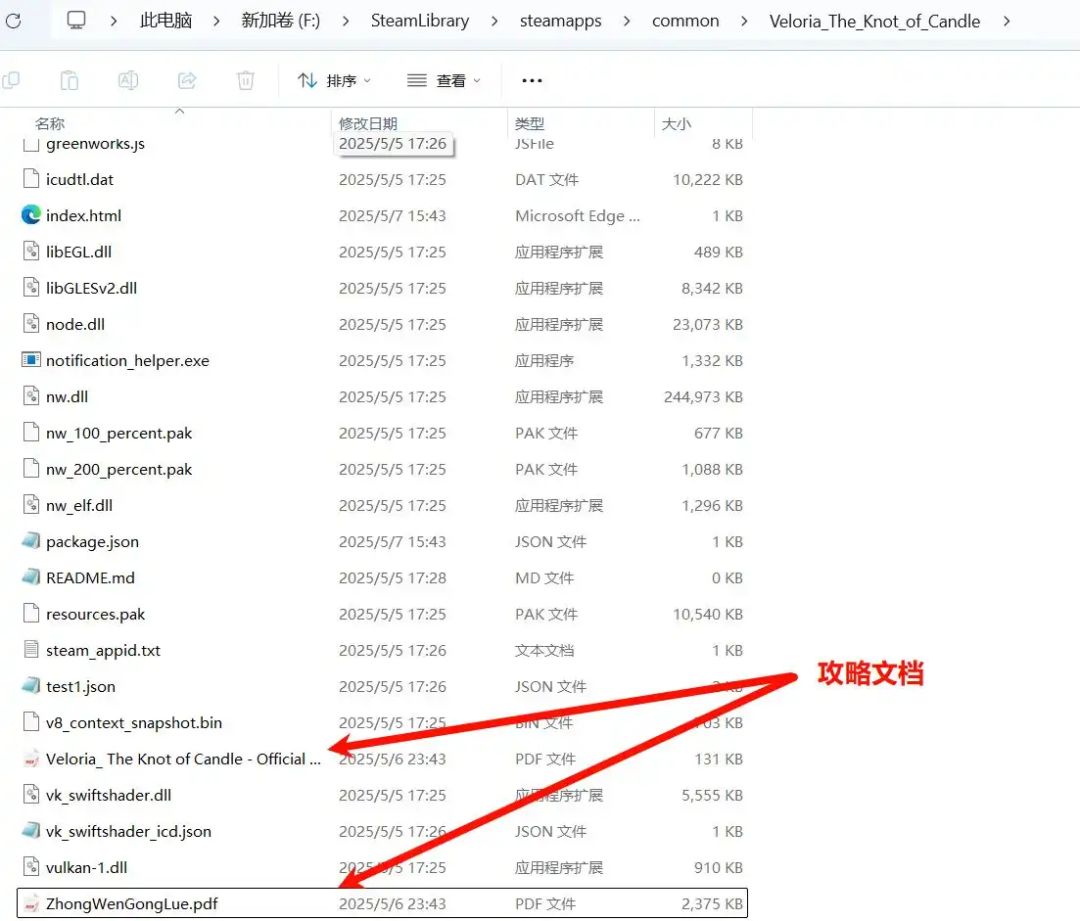Image resolution: width=1080 pixels, height=921 pixels.
Task: Click the share toolbar icon
Action: click(187, 81)
